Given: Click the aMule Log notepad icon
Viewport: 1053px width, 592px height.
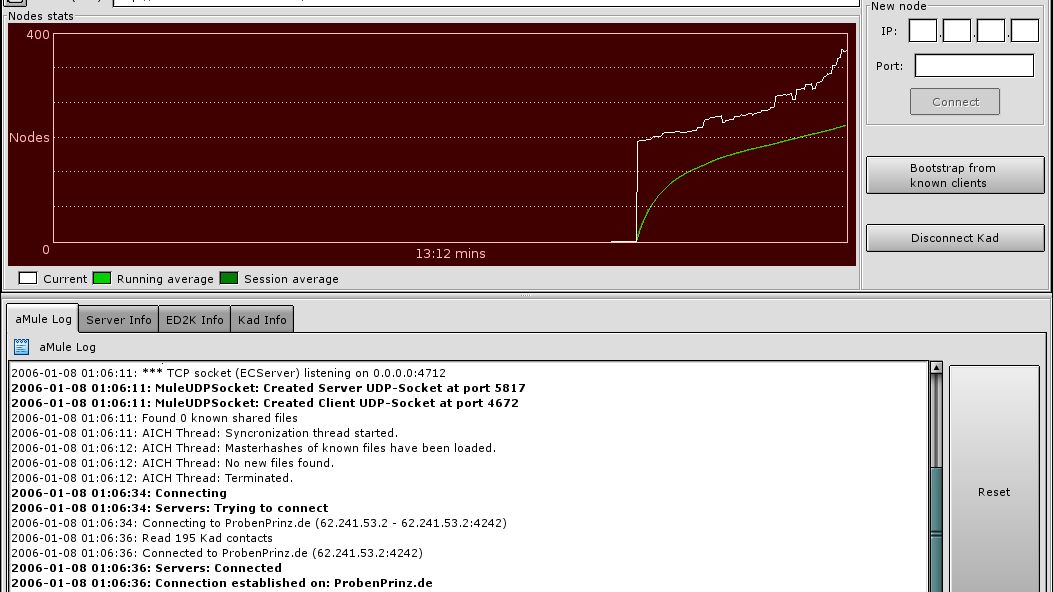Looking at the screenshot, I should [x=21, y=346].
